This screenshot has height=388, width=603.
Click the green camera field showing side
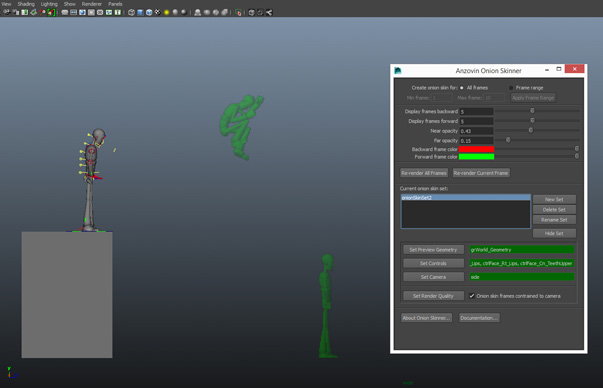522,277
